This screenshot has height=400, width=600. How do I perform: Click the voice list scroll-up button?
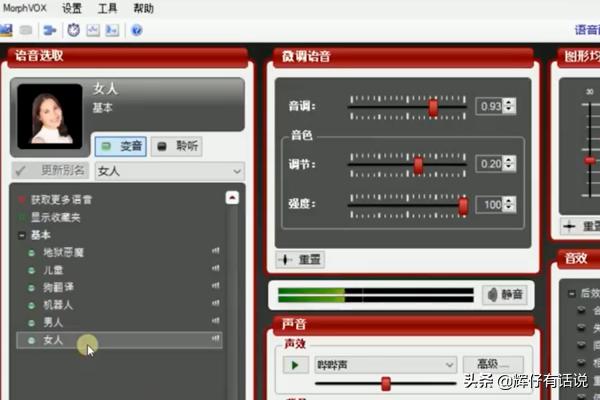tap(232, 198)
